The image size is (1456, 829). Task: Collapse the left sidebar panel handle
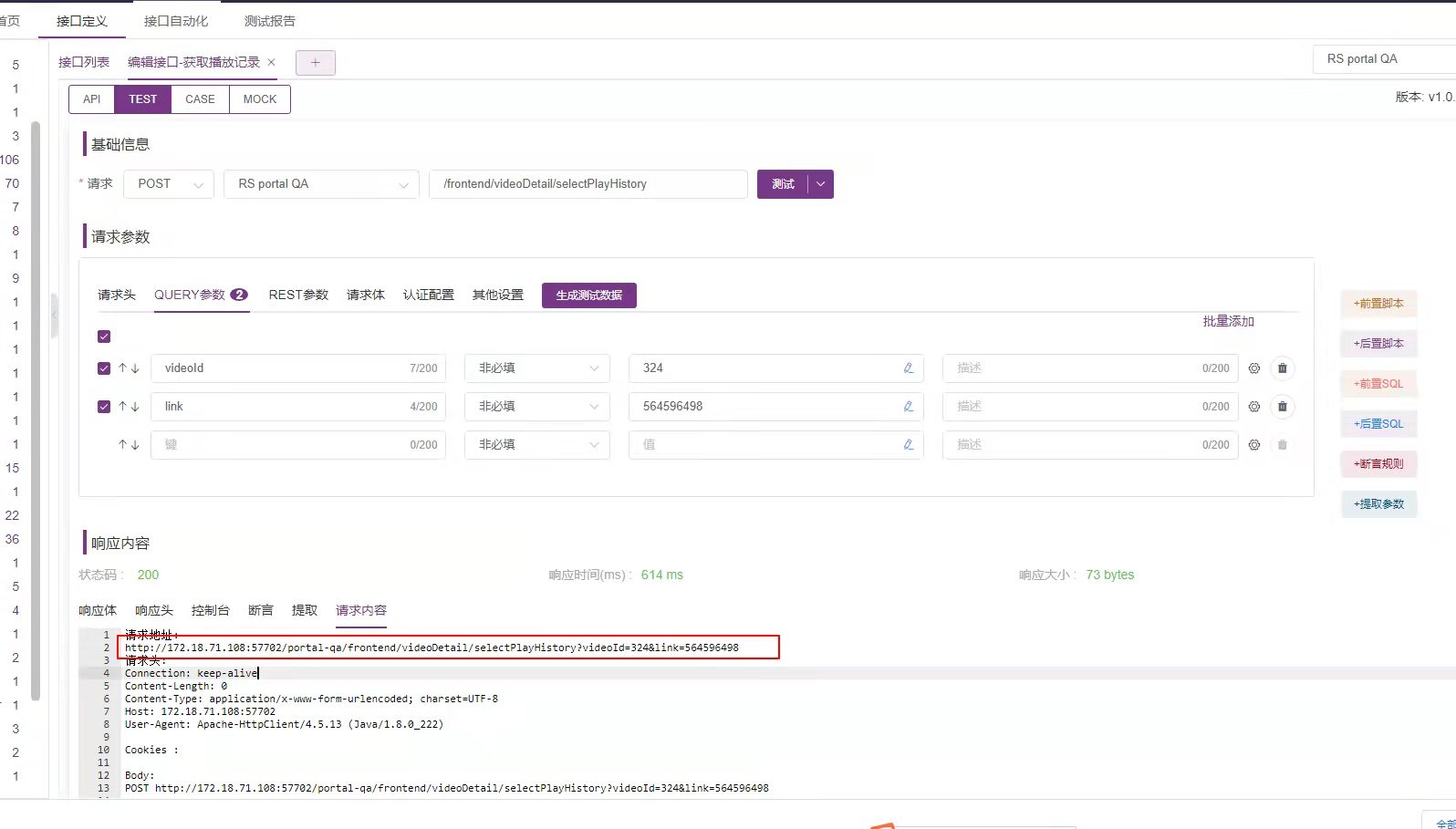click(x=55, y=316)
